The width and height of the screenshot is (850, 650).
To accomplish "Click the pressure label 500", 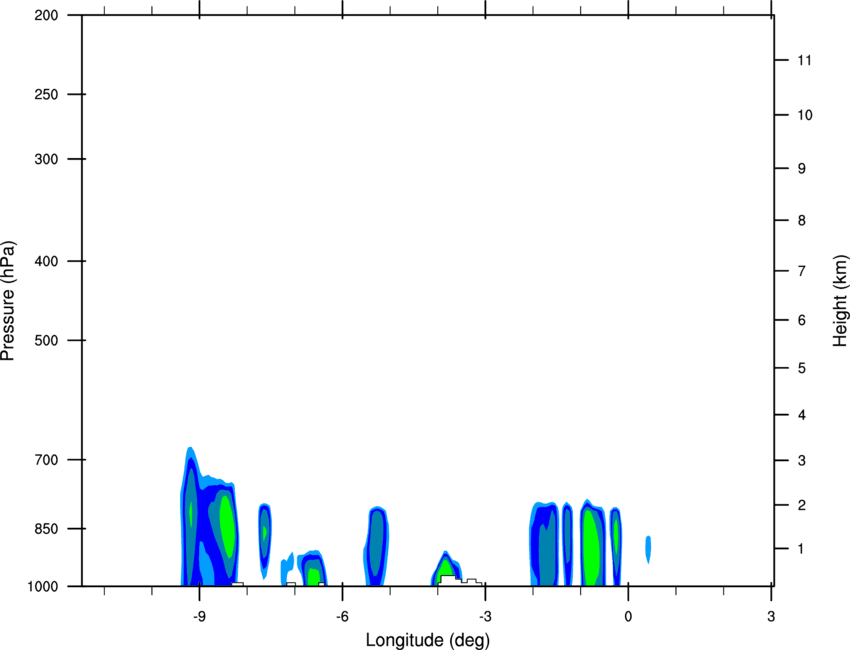I will 46,340.
